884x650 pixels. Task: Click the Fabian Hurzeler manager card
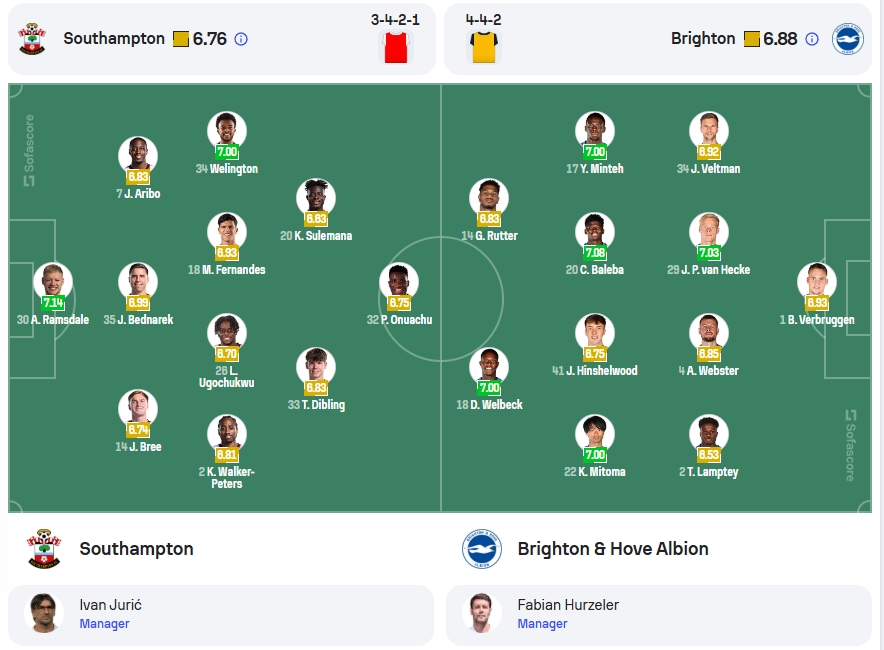click(x=658, y=615)
